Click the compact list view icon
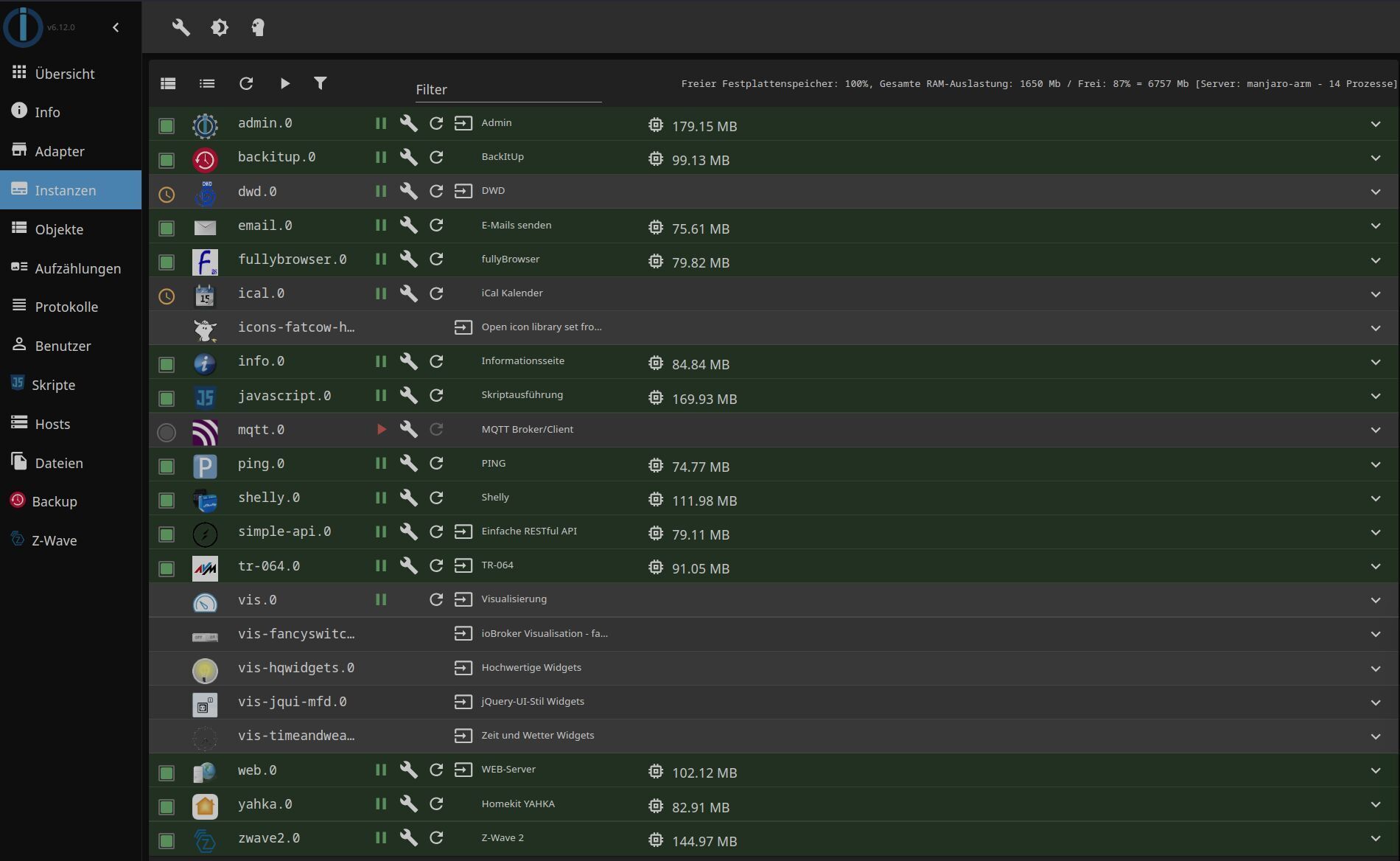Screen dimensions: 1400x861 tap(207, 83)
